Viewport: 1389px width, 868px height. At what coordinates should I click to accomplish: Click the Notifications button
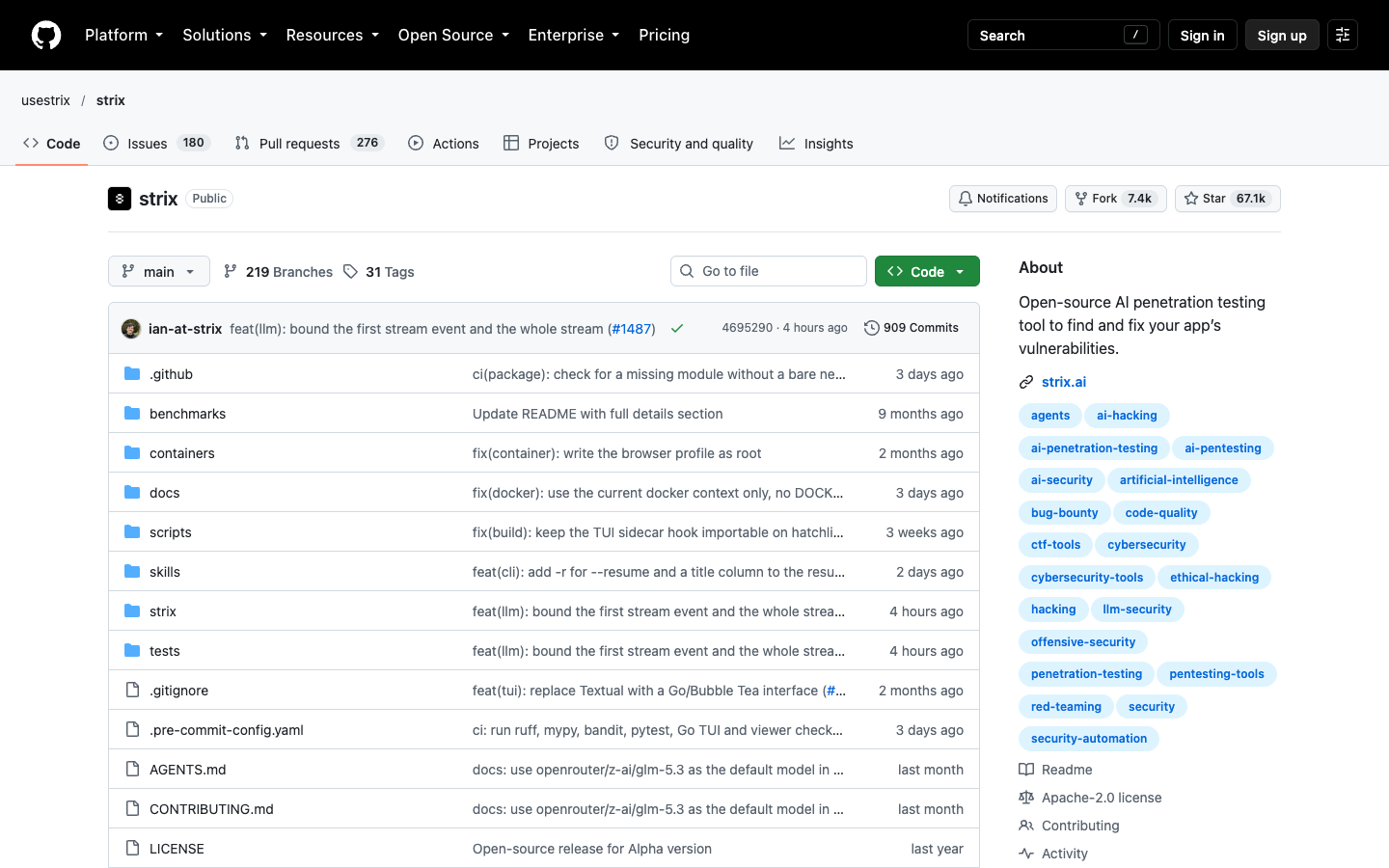coord(1003,199)
